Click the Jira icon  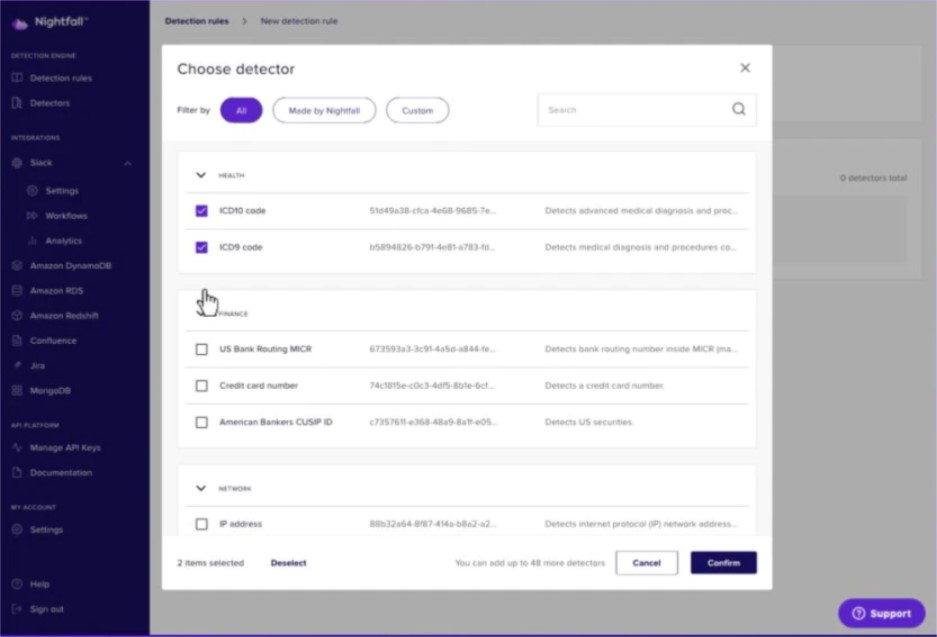coord(17,365)
